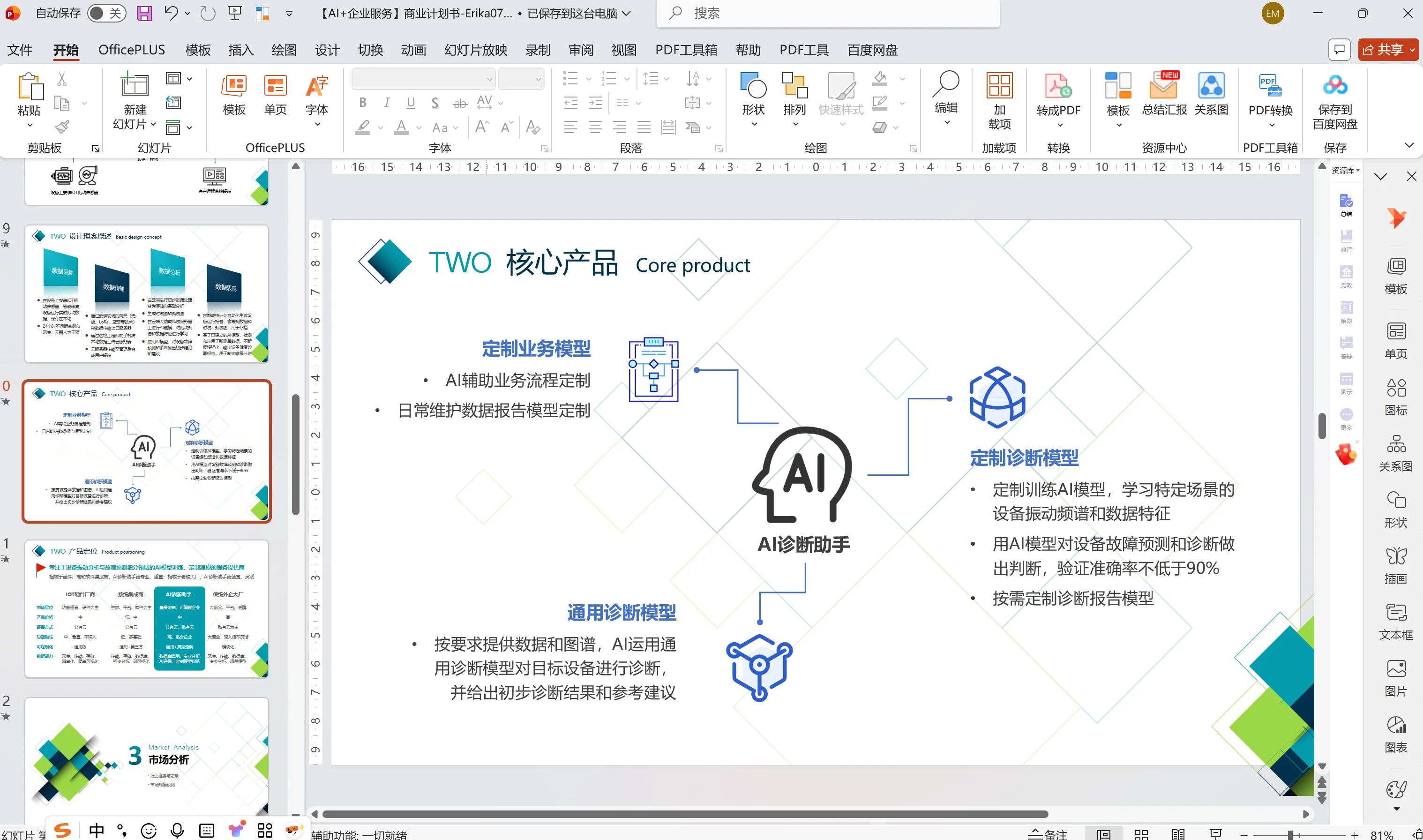Expand the 资源库 dropdown in side panel

pos(1346,170)
